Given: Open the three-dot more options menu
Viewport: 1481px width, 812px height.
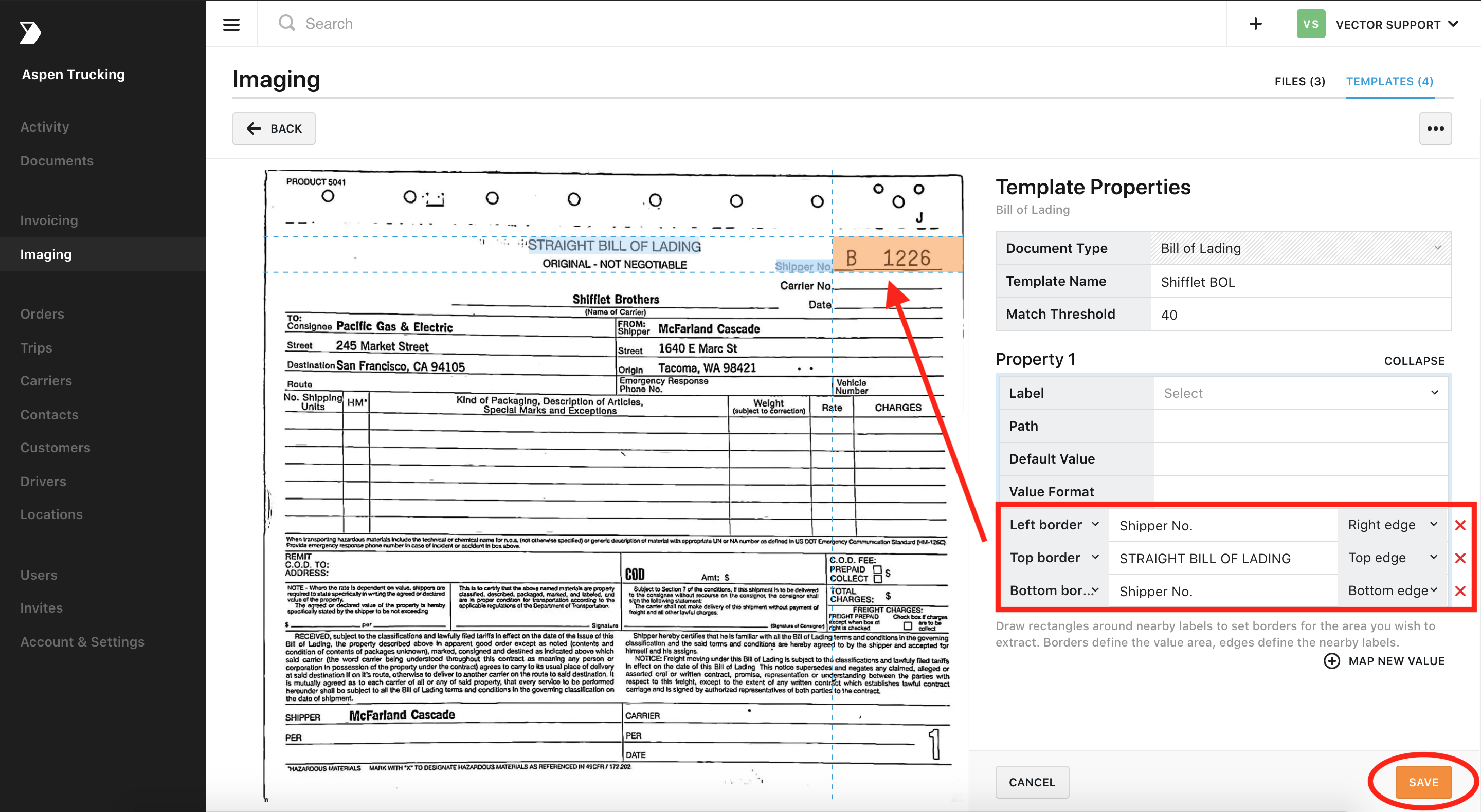Looking at the screenshot, I should pyautogui.click(x=1435, y=128).
